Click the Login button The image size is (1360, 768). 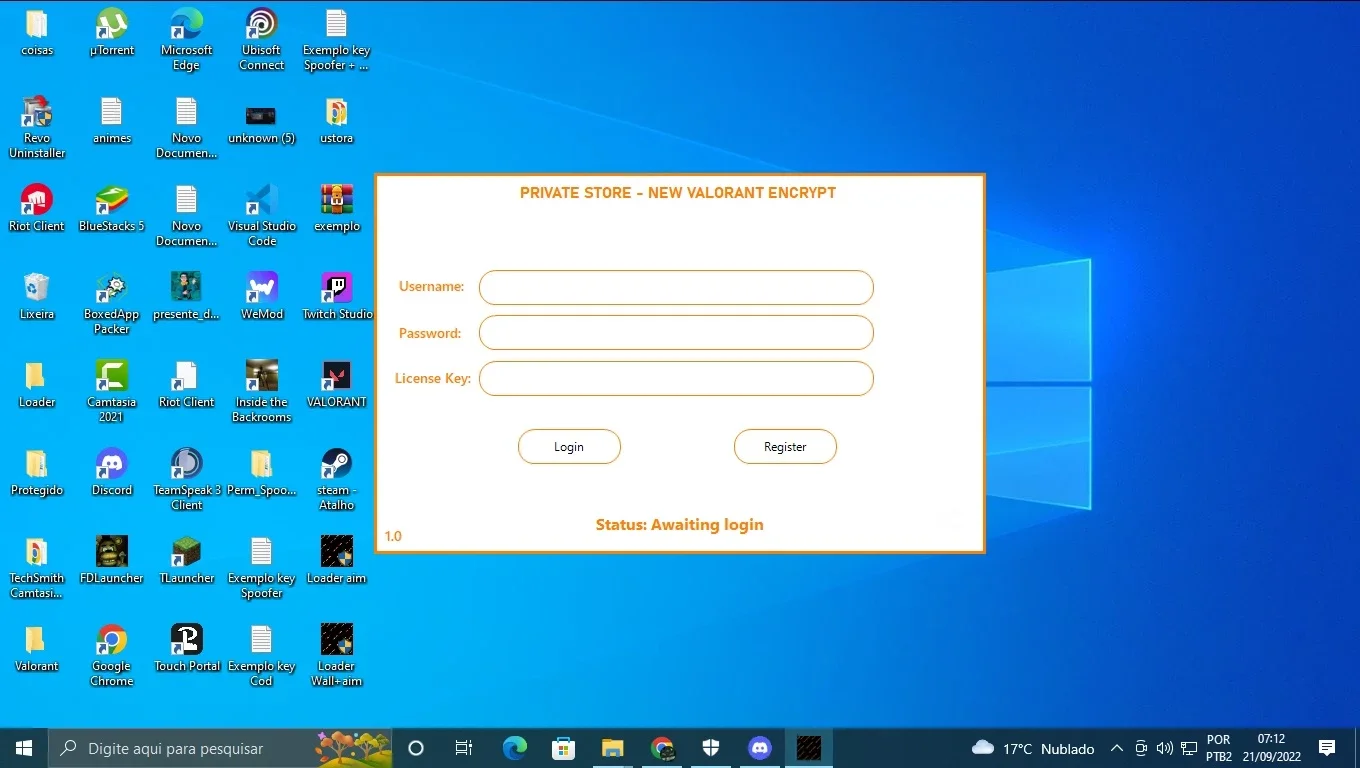pos(569,447)
